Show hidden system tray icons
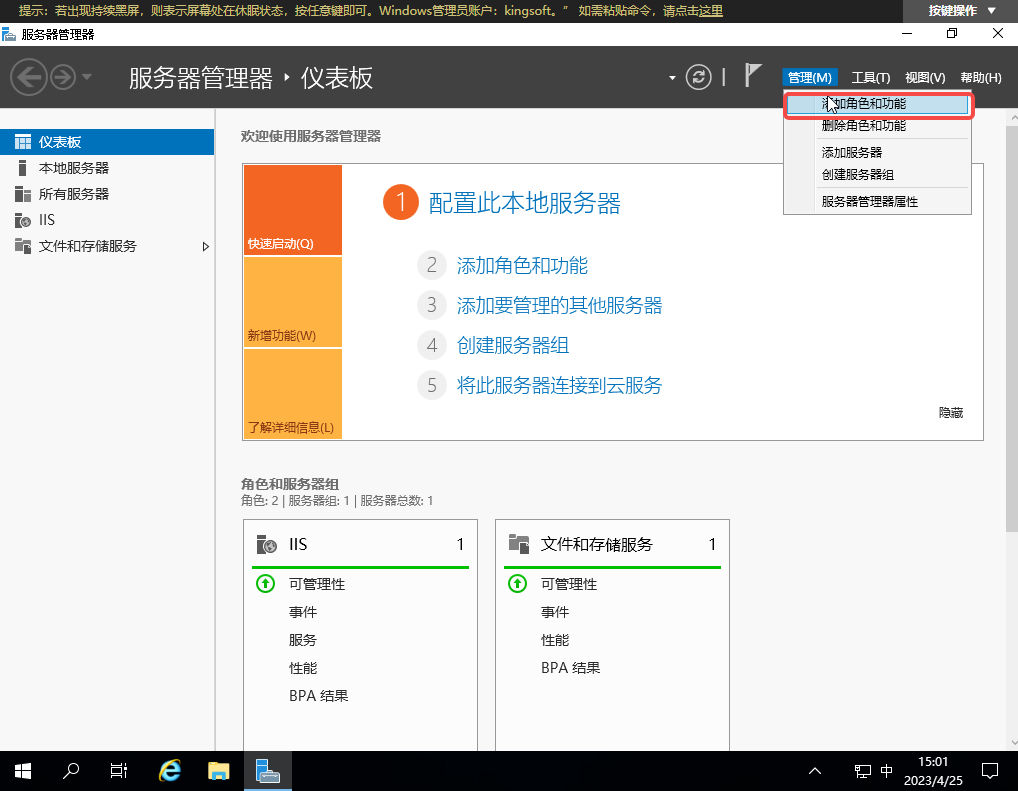1018x791 pixels. pyautogui.click(x=815, y=770)
